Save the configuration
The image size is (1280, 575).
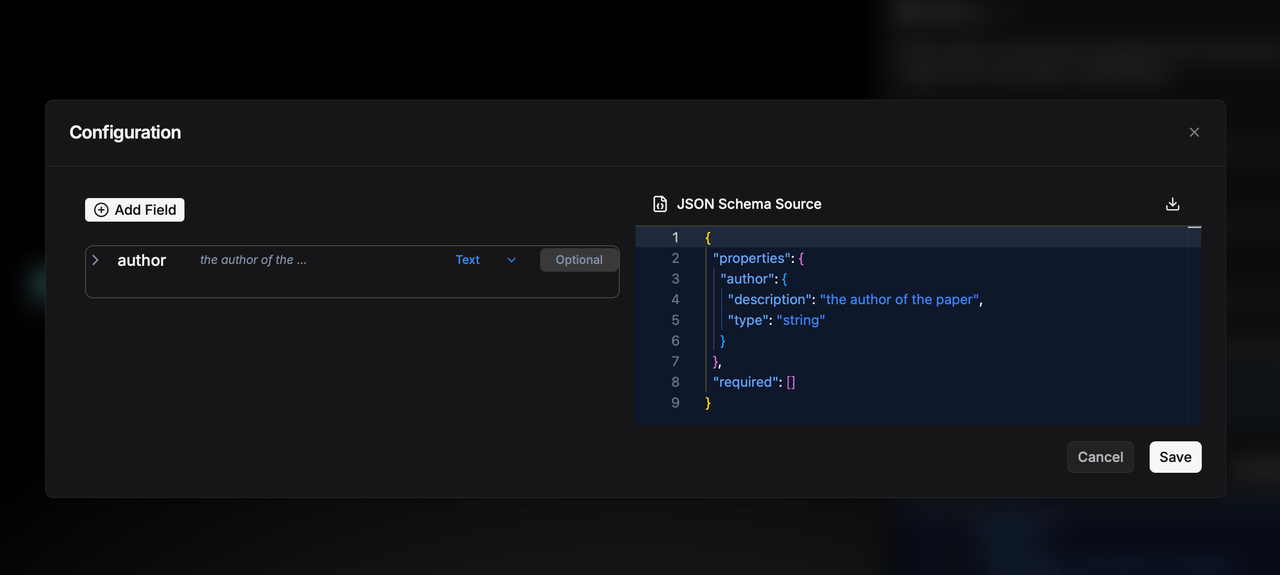point(1175,457)
